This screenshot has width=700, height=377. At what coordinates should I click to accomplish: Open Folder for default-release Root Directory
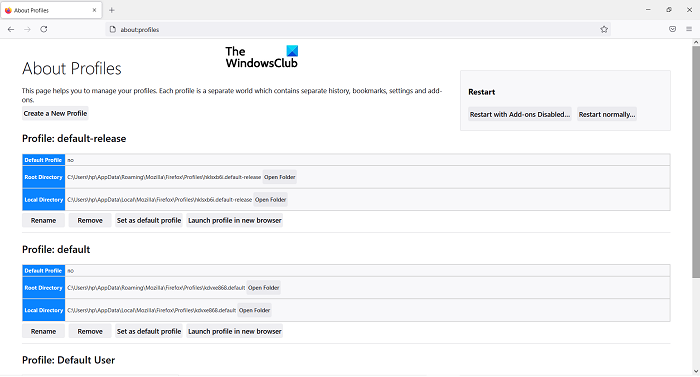point(279,177)
